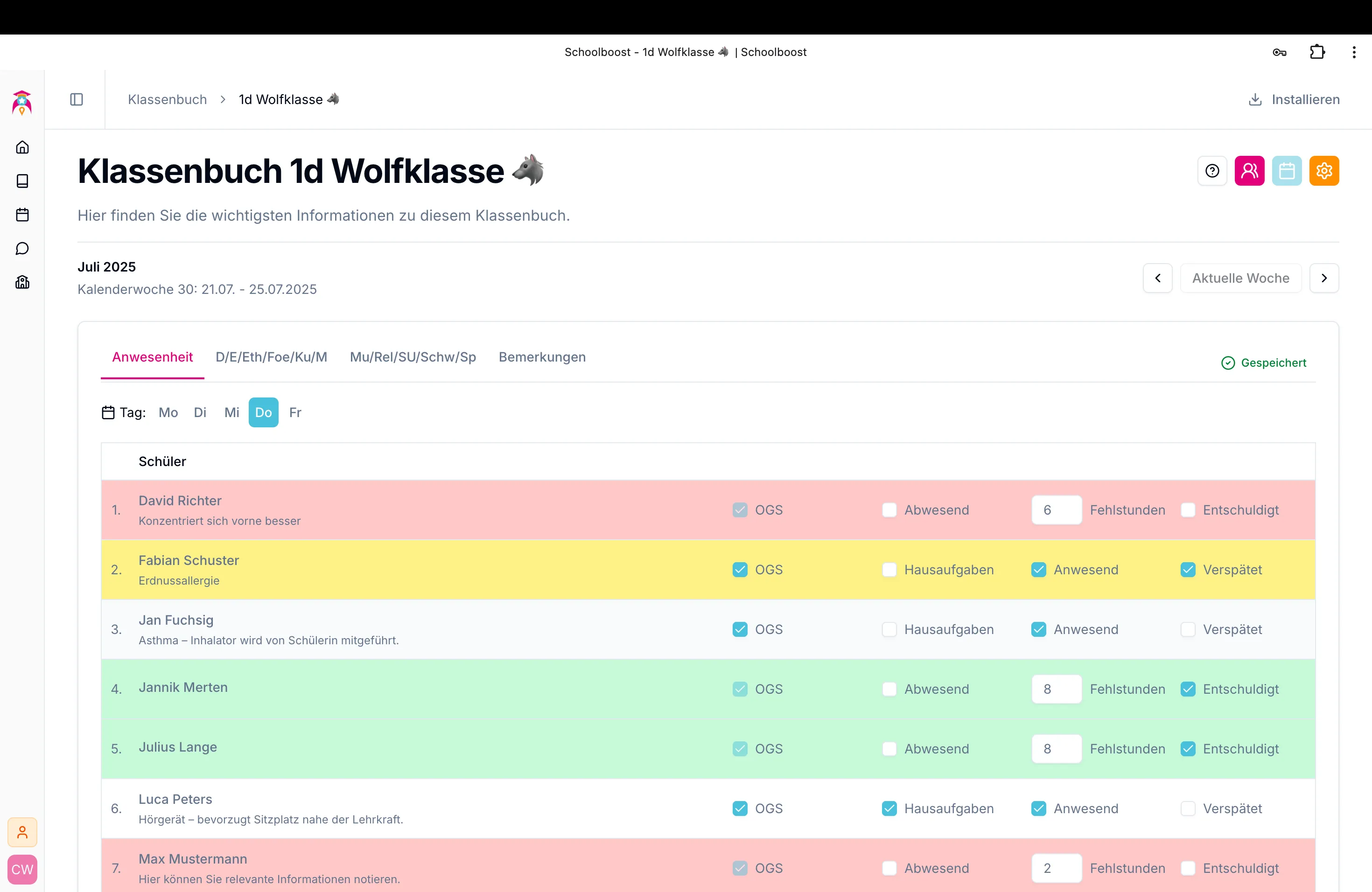Click the school building sidebar icon
This screenshot has width=1372, height=892.
22,282
